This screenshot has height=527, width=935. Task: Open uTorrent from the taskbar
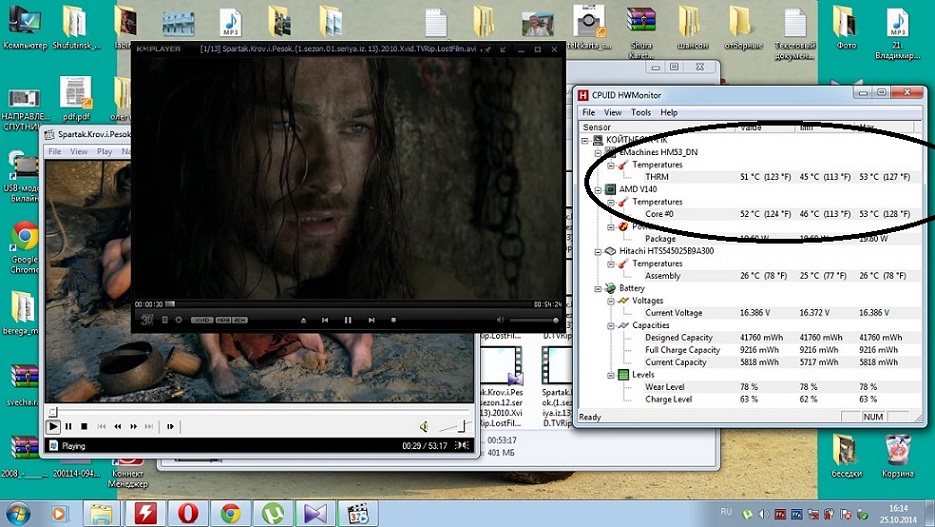273,513
